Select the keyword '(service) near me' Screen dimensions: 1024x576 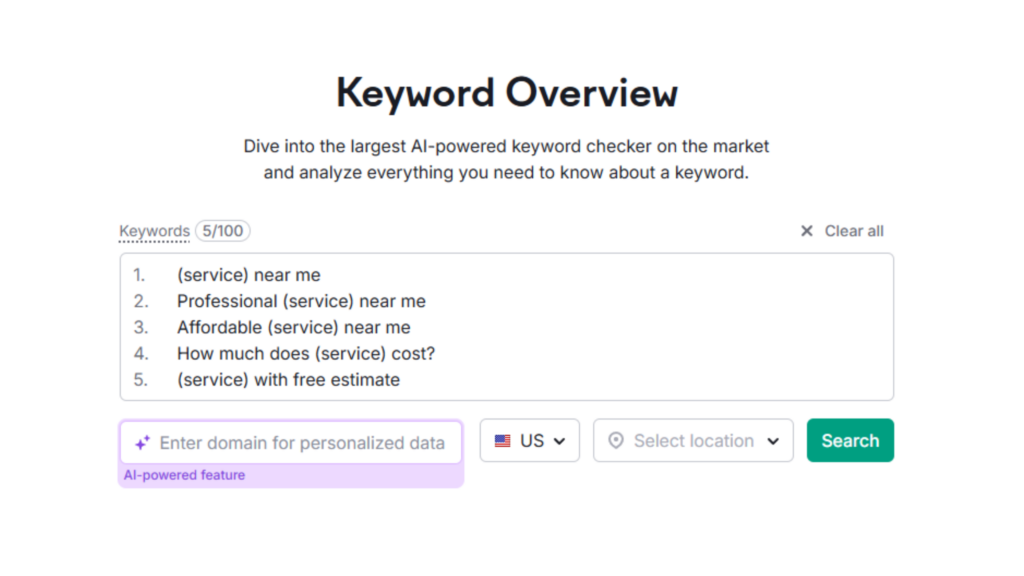249,274
